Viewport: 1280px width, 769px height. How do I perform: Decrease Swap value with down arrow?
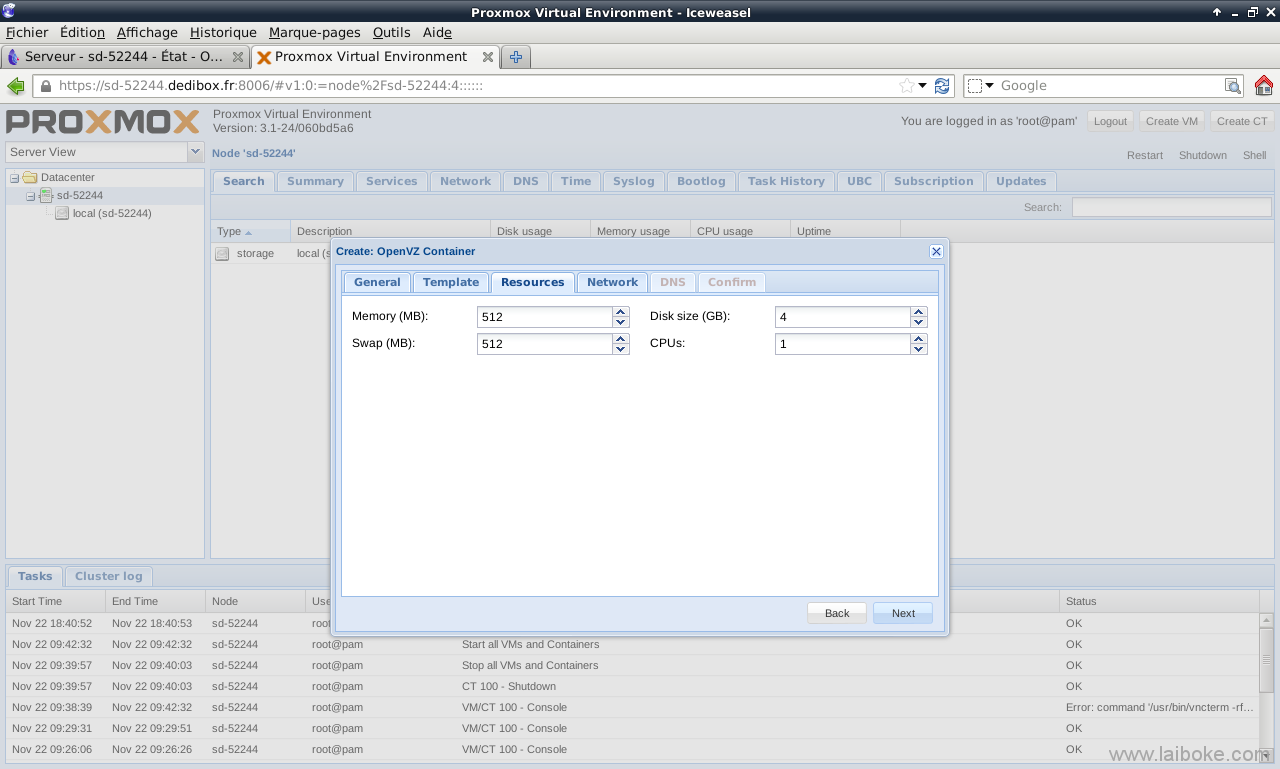pos(621,349)
